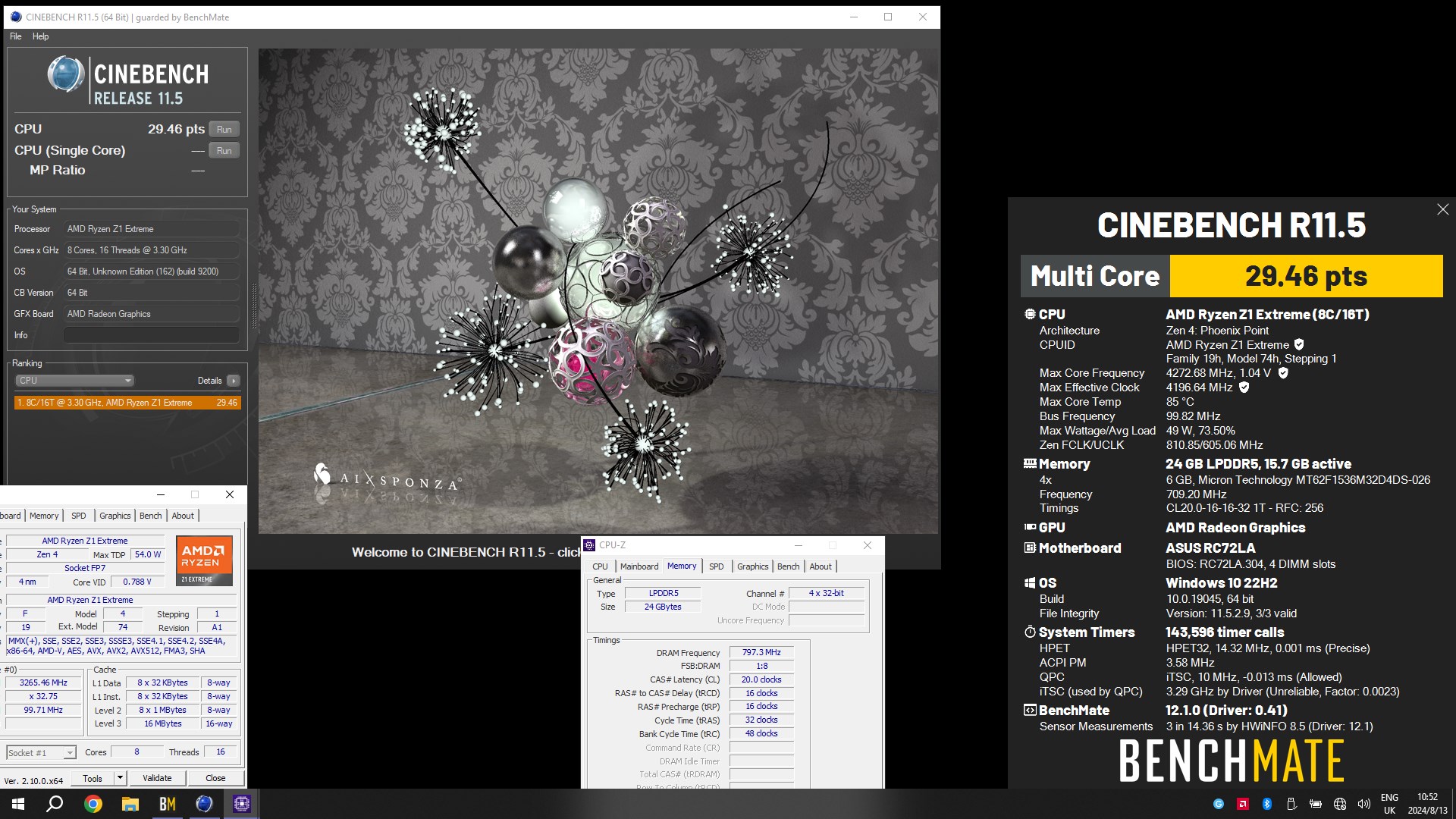The height and width of the screenshot is (819, 1456).
Task: Run the CPU multi-core benchmark
Action: [x=224, y=130]
